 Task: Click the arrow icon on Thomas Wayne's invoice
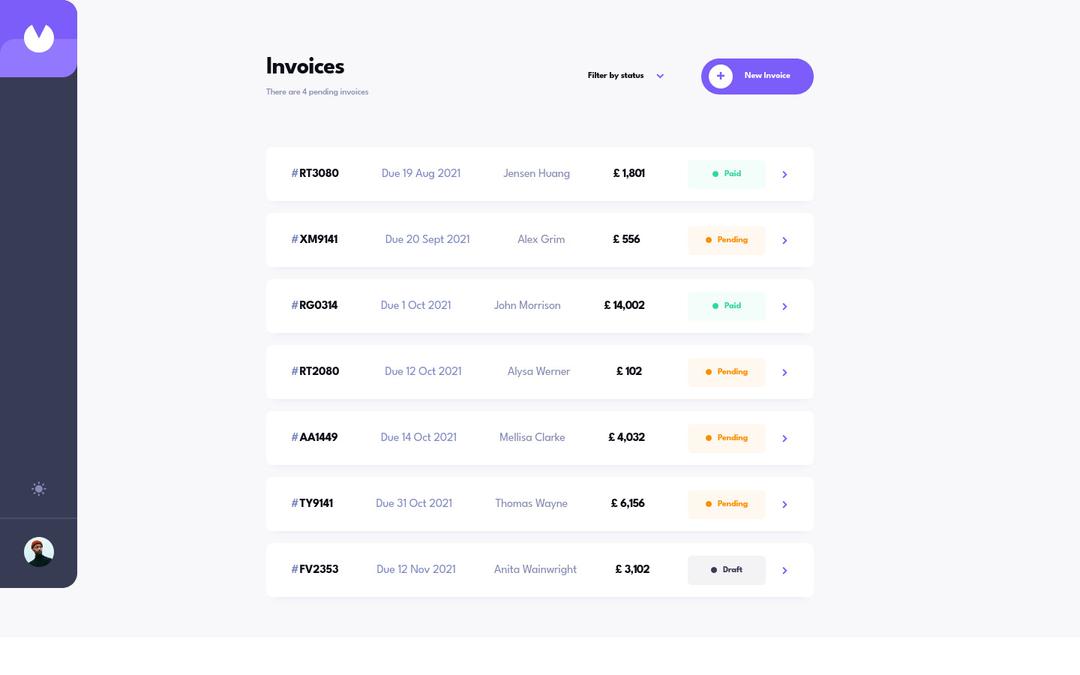point(784,504)
